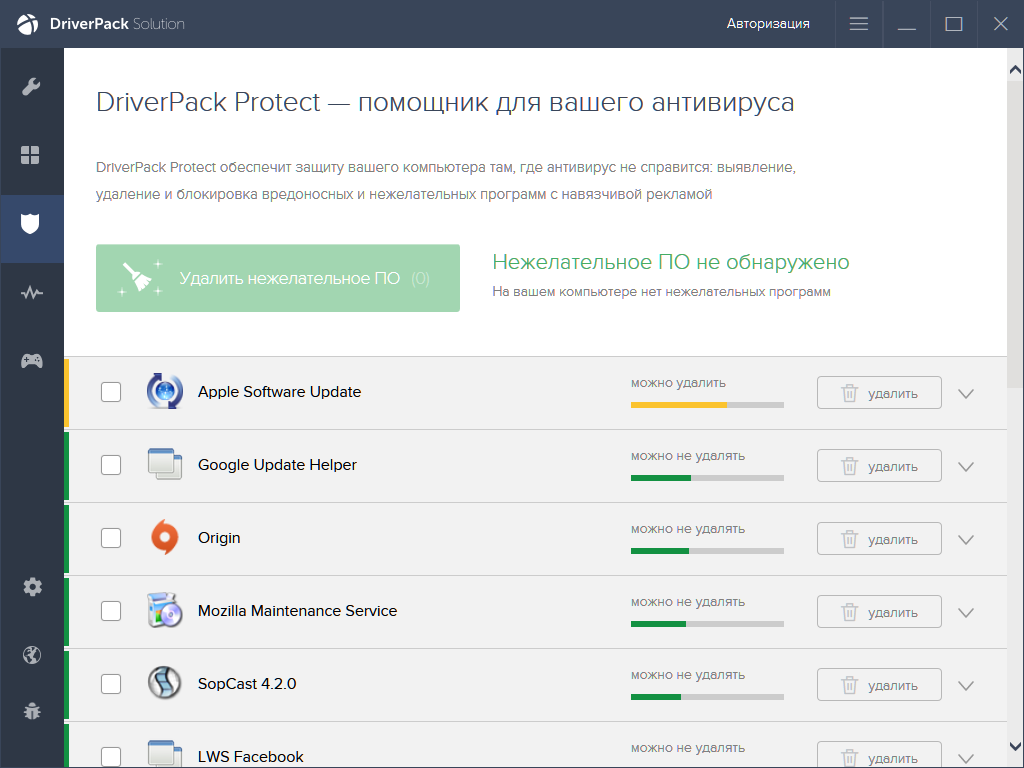The width and height of the screenshot is (1024, 768).
Task: Open the diagnostics pulse section in sidebar
Action: click(x=31, y=293)
